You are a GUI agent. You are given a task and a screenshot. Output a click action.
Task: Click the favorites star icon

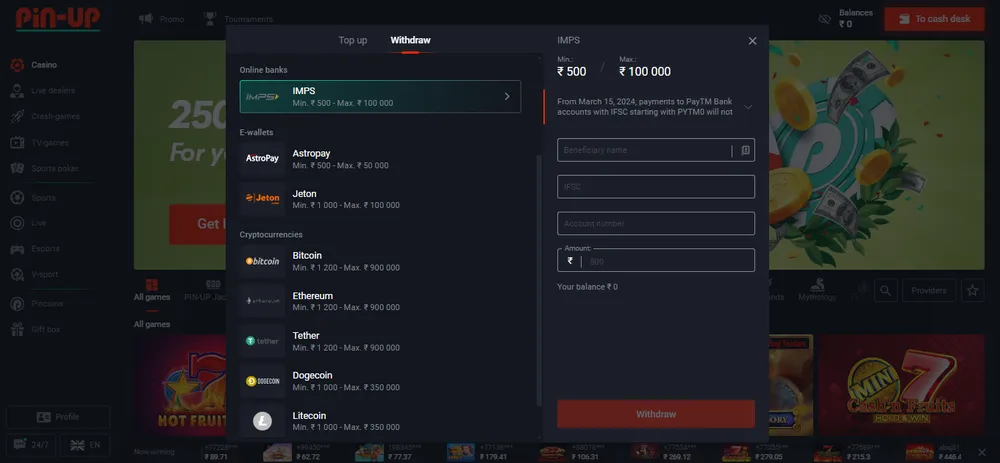pos(972,291)
